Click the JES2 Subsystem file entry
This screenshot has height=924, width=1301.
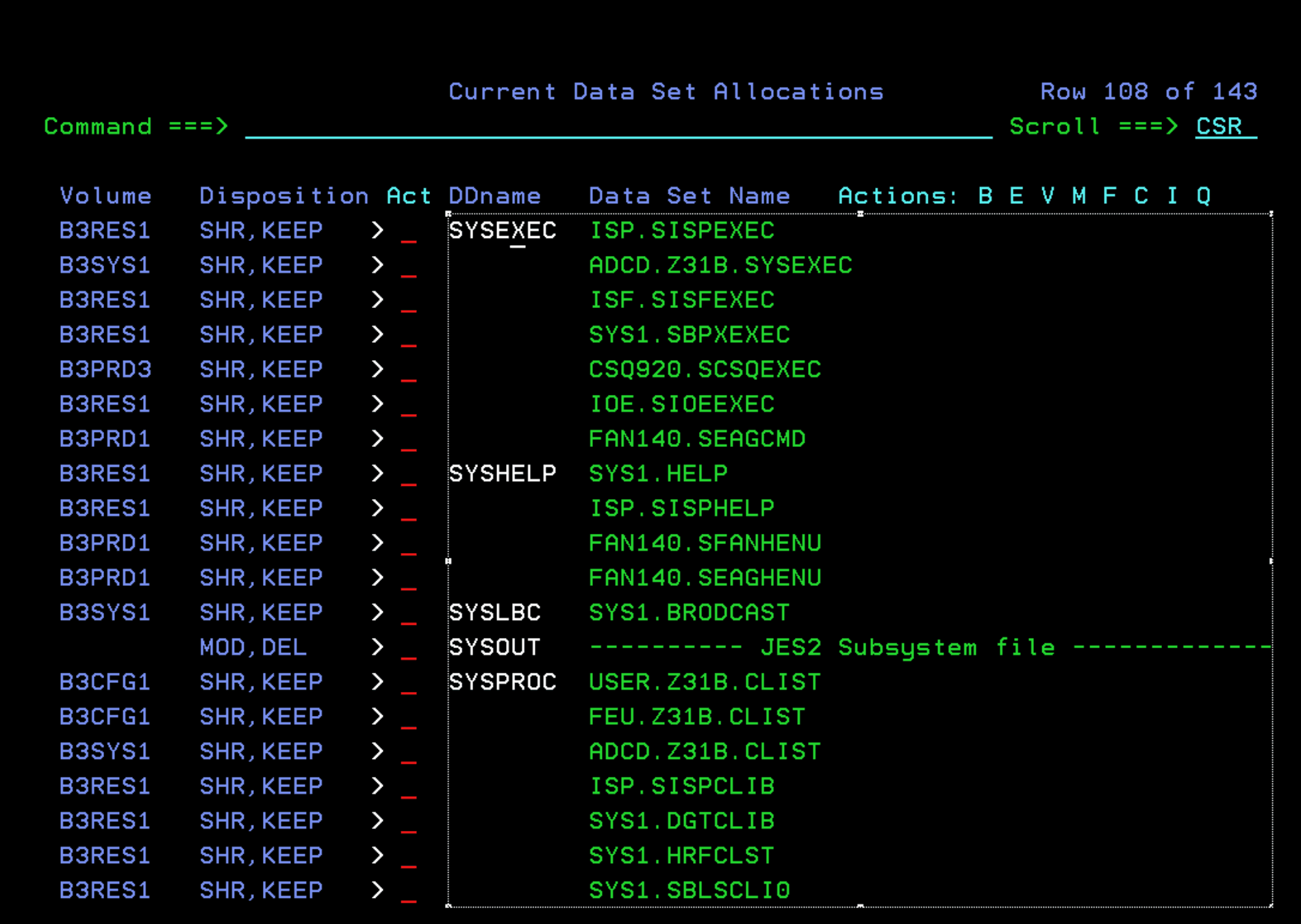click(x=907, y=647)
